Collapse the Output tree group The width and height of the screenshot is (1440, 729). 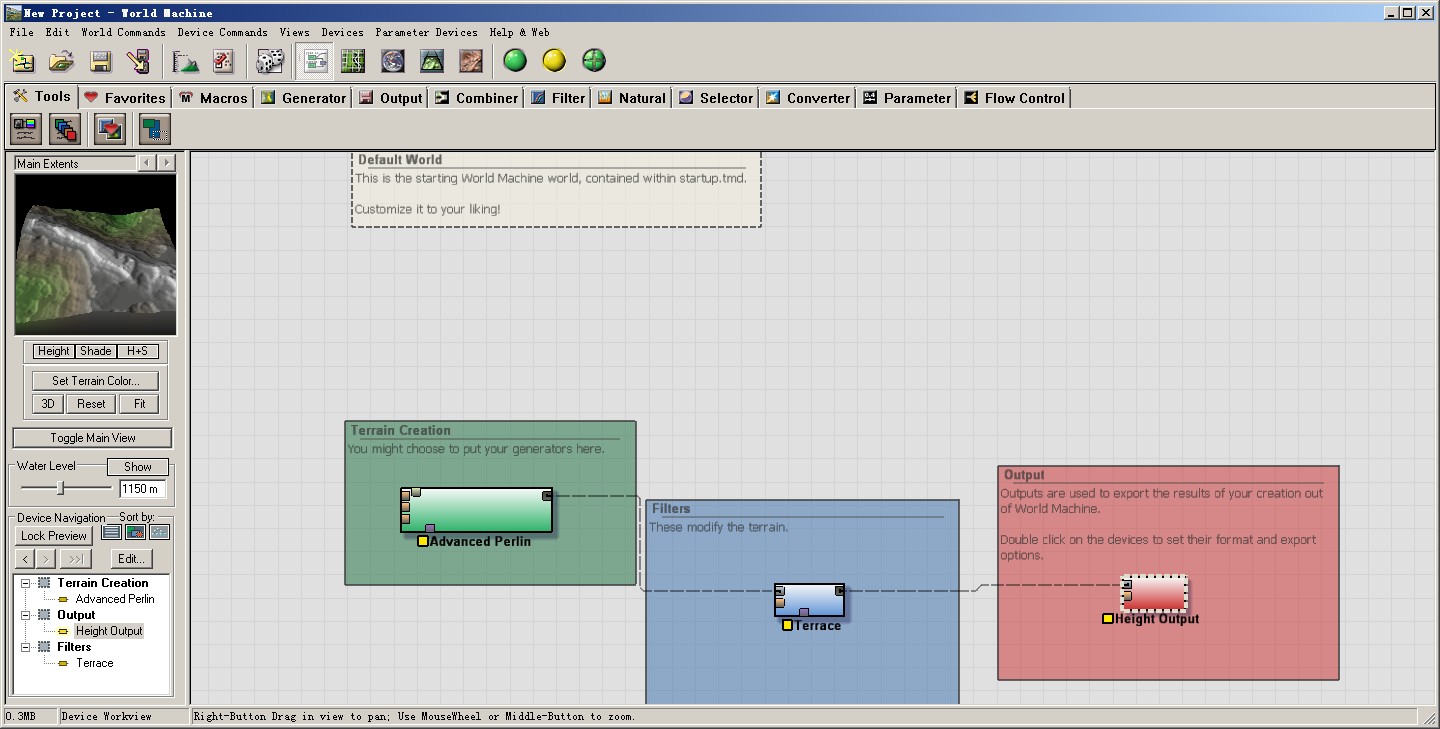point(26,615)
